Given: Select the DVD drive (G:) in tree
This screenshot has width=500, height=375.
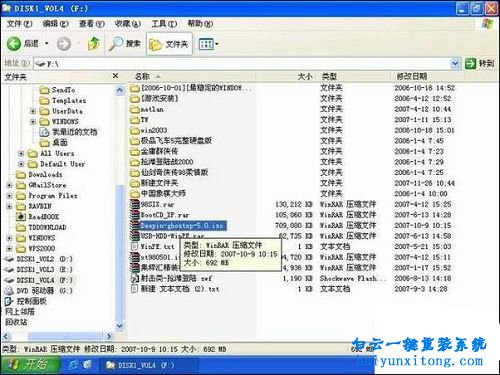Looking at the screenshot, I should (x=38, y=291).
